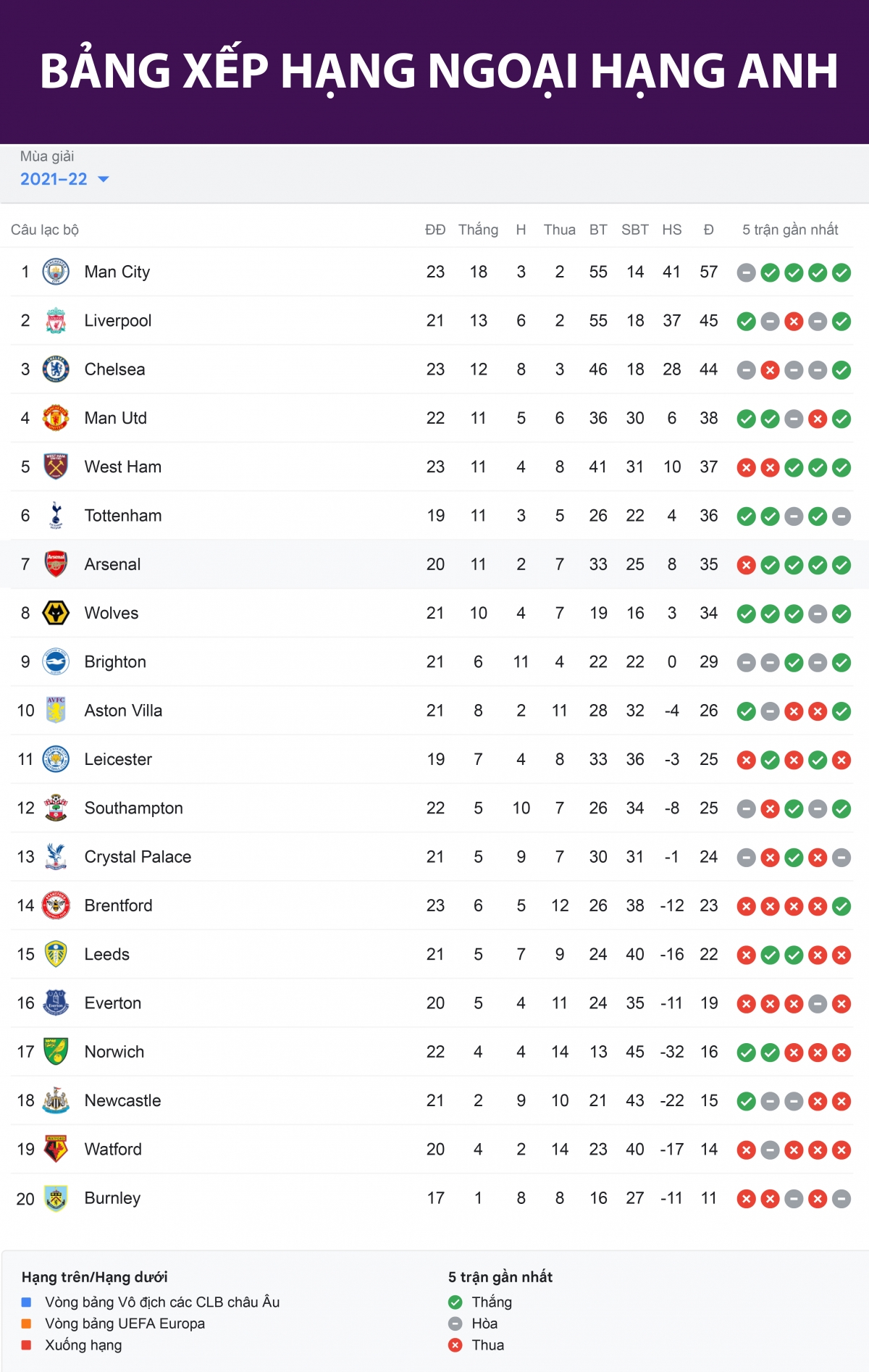Click the 5 trận gần nhất header
The width and height of the screenshot is (869, 1372).
tap(790, 230)
